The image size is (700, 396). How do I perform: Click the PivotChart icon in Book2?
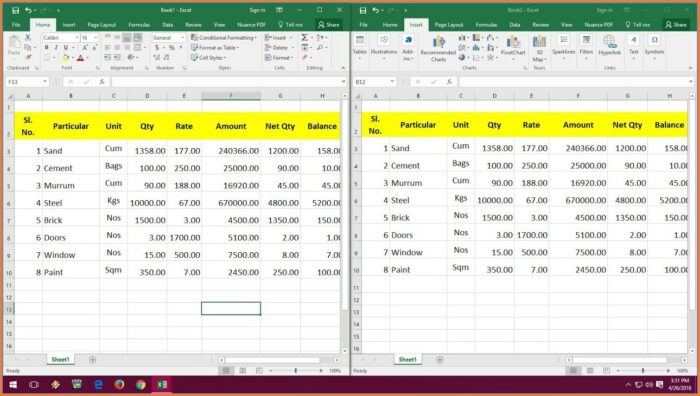coord(513,46)
